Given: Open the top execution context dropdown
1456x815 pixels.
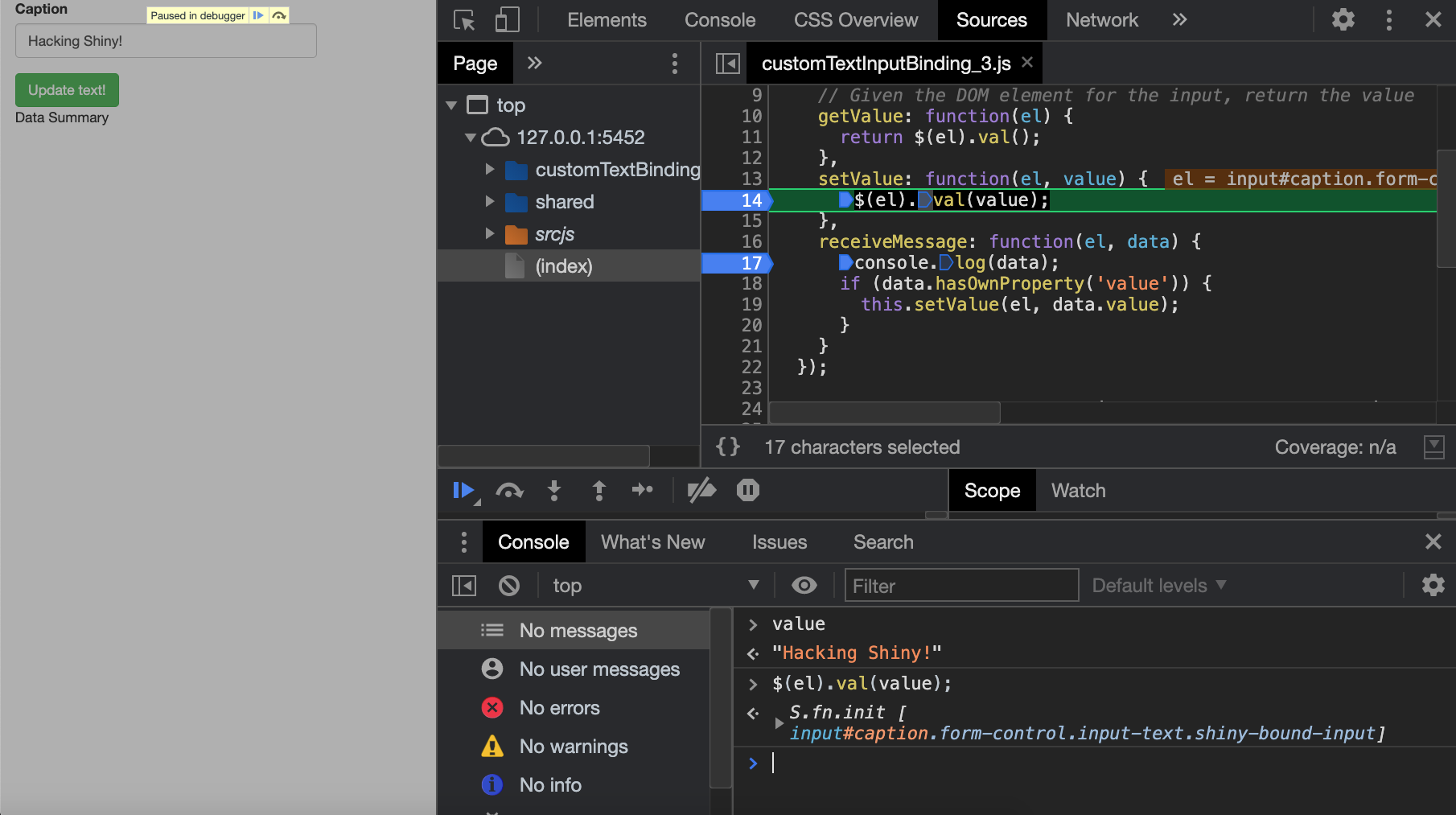Looking at the screenshot, I should tap(655, 586).
